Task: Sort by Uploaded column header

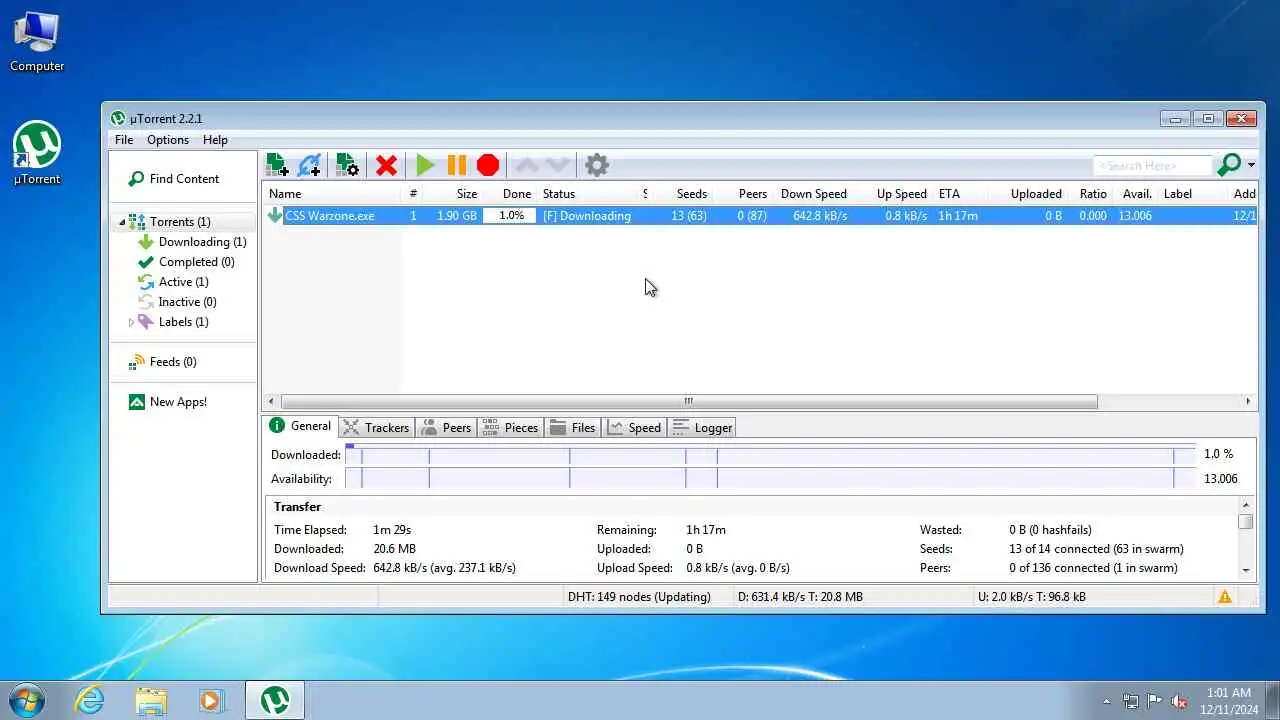Action: click(x=1027, y=194)
